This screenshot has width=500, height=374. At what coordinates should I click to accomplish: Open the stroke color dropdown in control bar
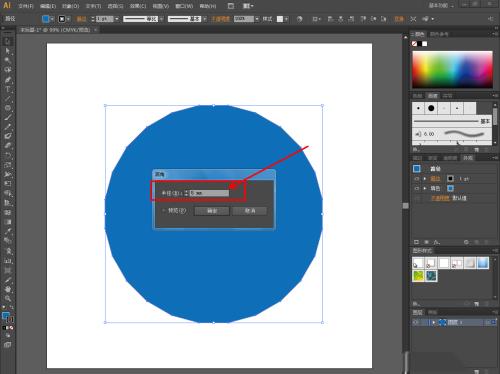pyautogui.click(x=68, y=19)
